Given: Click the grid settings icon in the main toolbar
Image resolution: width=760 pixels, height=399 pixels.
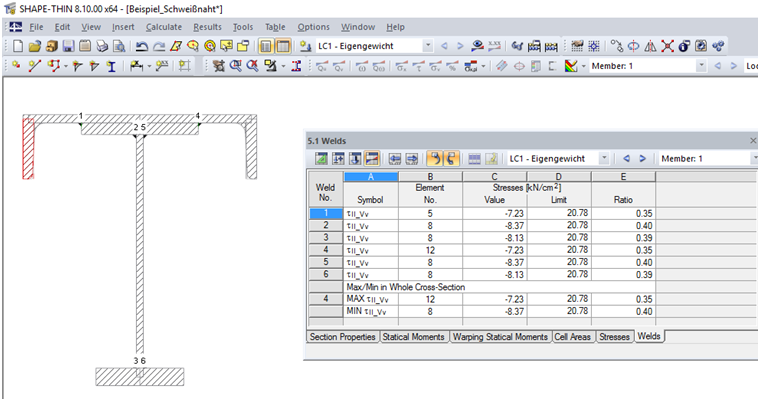Looking at the screenshot, I should [x=594, y=46].
